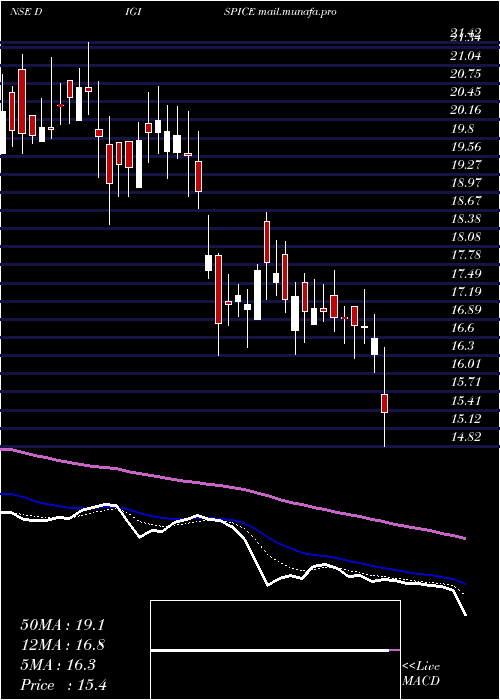Select the 17.19 price axis label
The height and width of the screenshot is (700, 500).
point(466,292)
